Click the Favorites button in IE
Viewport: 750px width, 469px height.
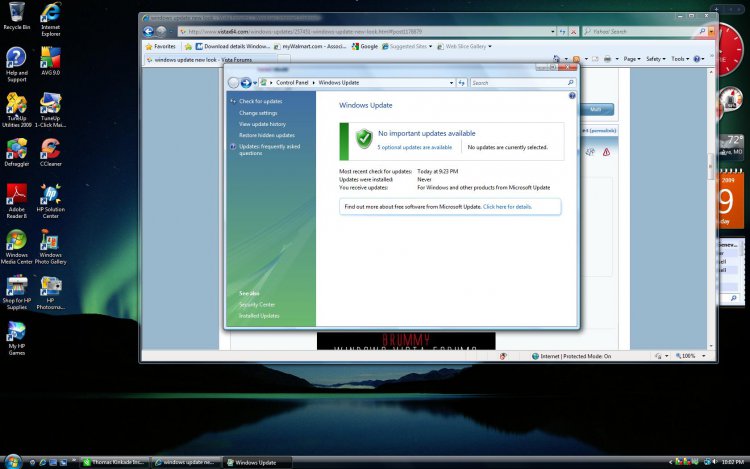tap(161, 46)
